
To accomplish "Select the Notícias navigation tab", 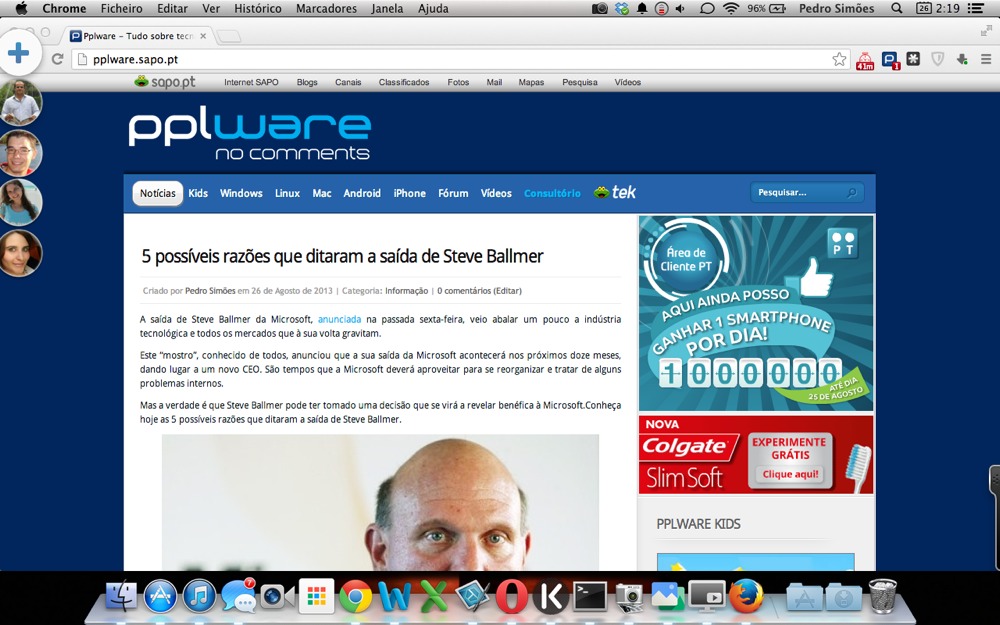I will point(158,193).
